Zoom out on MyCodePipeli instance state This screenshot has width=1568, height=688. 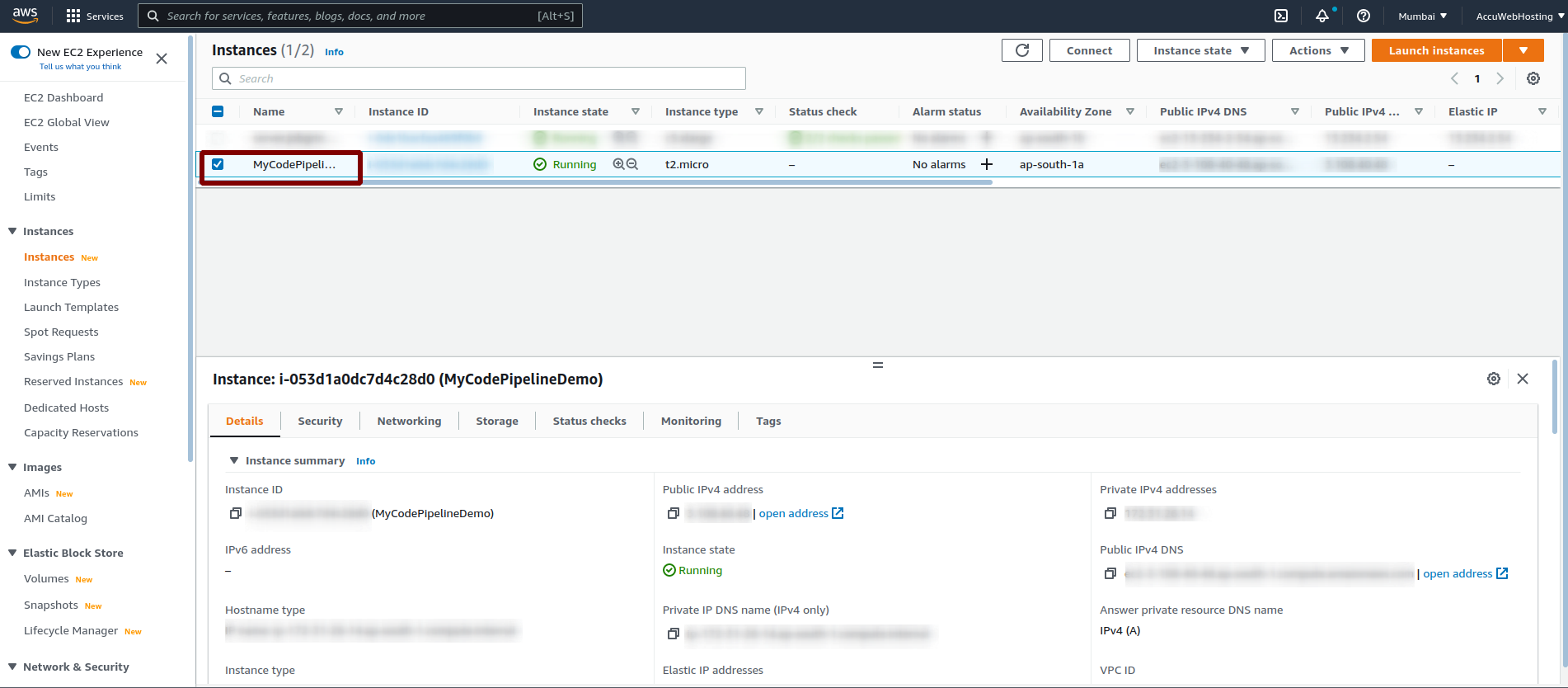[632, 164]
